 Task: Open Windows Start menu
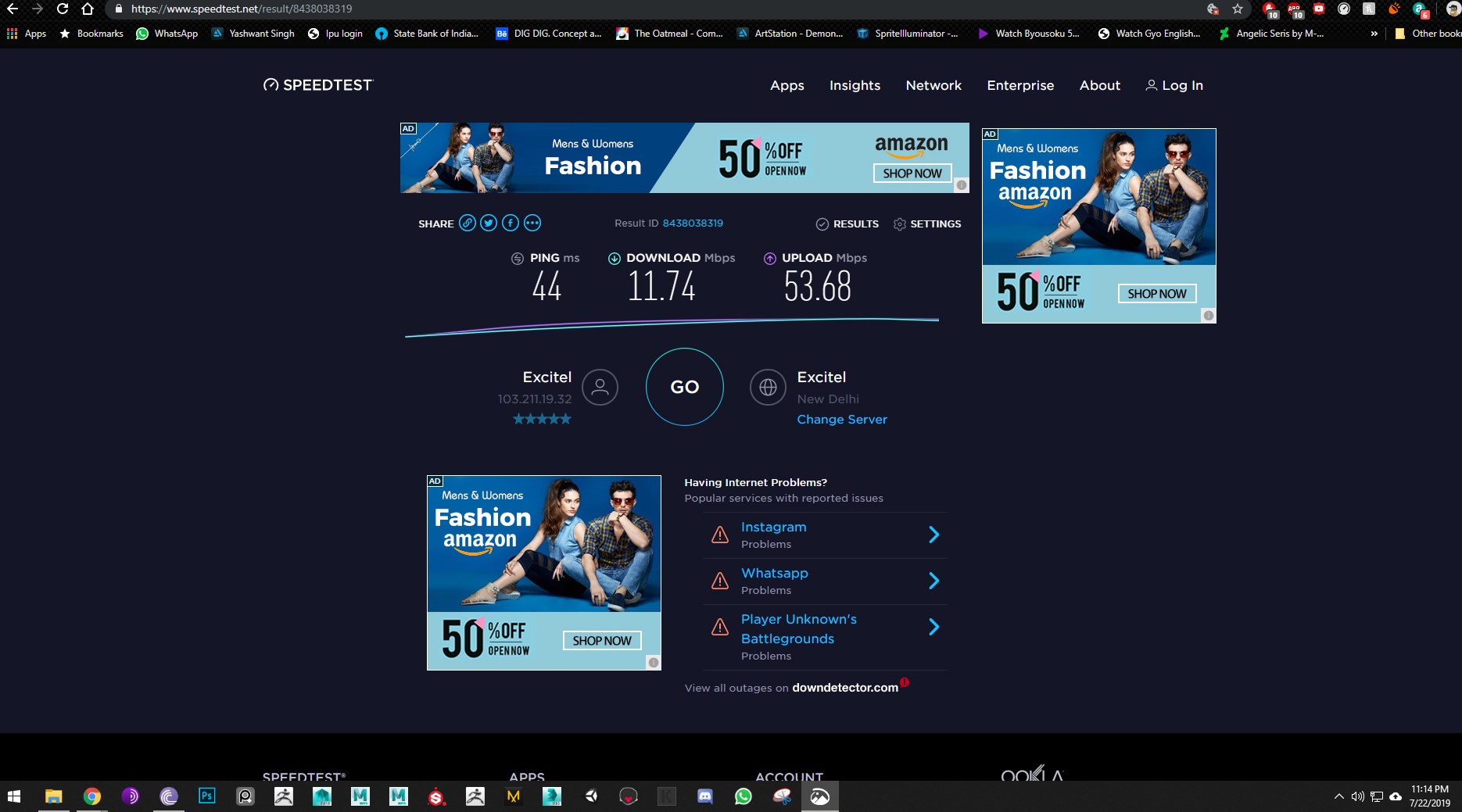pyautogui.click(x=14, y=796)
